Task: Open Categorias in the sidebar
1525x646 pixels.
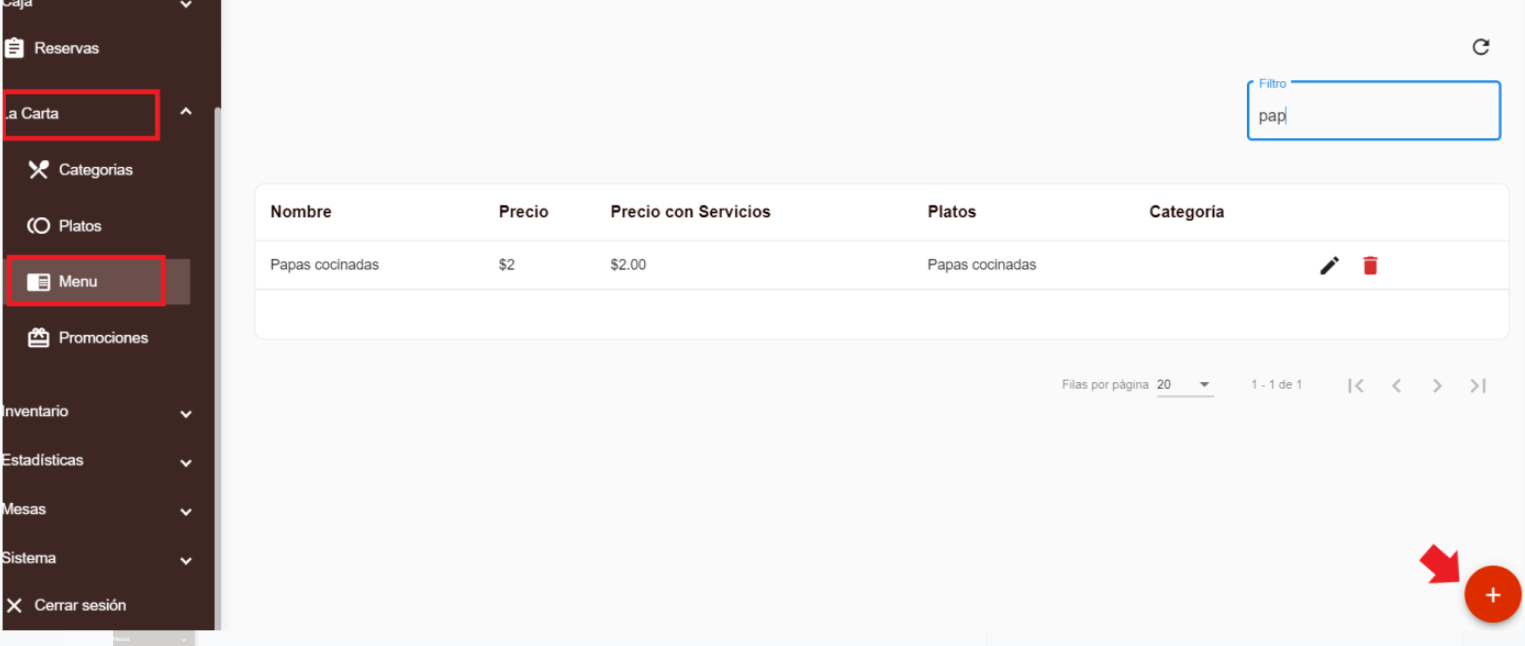Action: pos(95,170)
